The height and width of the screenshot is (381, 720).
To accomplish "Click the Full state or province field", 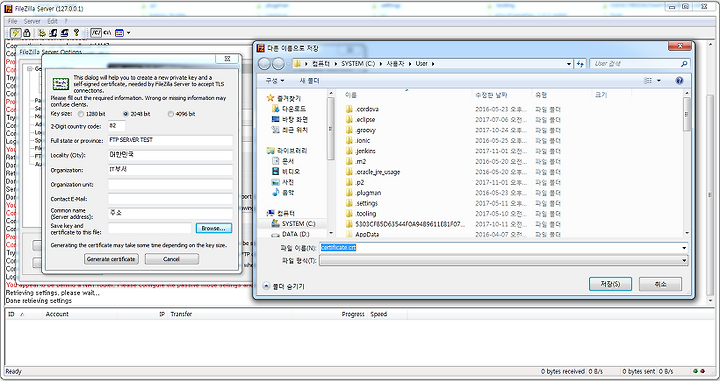I will click(170, 140).
